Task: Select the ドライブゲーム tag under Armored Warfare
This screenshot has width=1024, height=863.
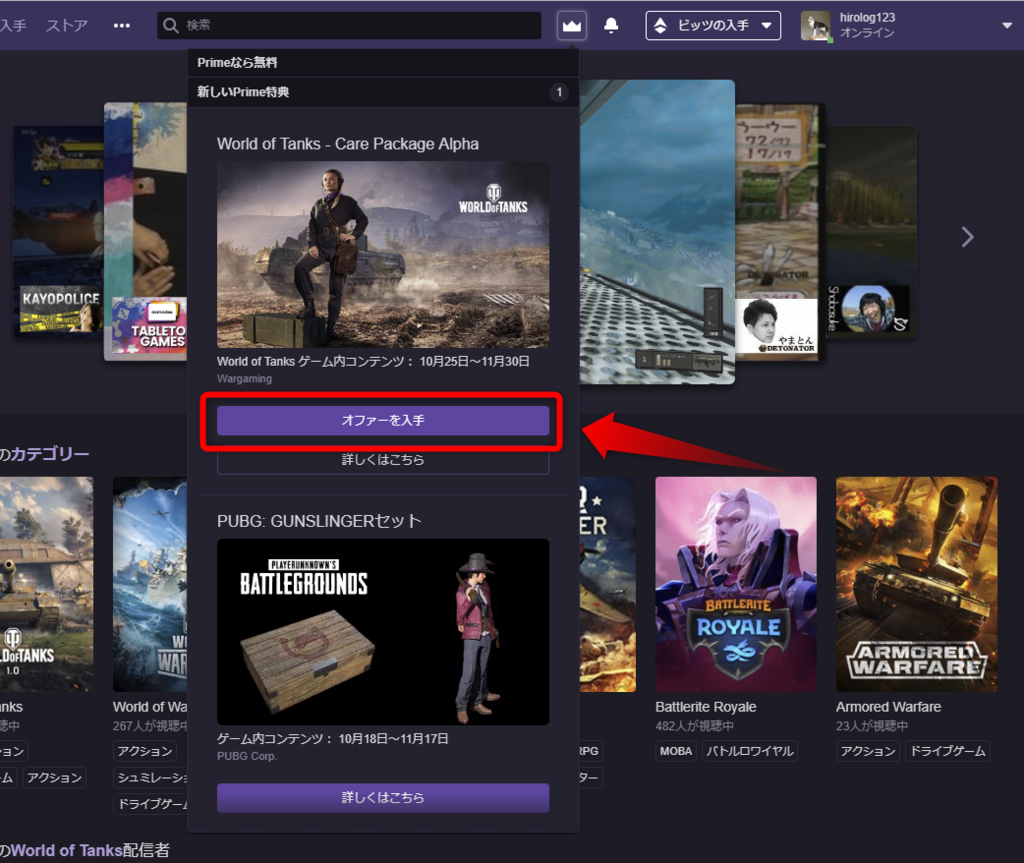Action: click(x=948, y=751)
